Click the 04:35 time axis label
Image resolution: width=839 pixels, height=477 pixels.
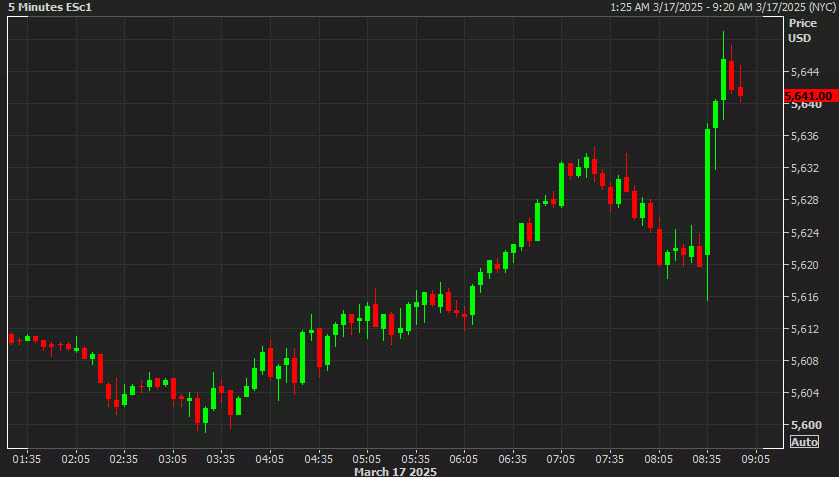318,459
